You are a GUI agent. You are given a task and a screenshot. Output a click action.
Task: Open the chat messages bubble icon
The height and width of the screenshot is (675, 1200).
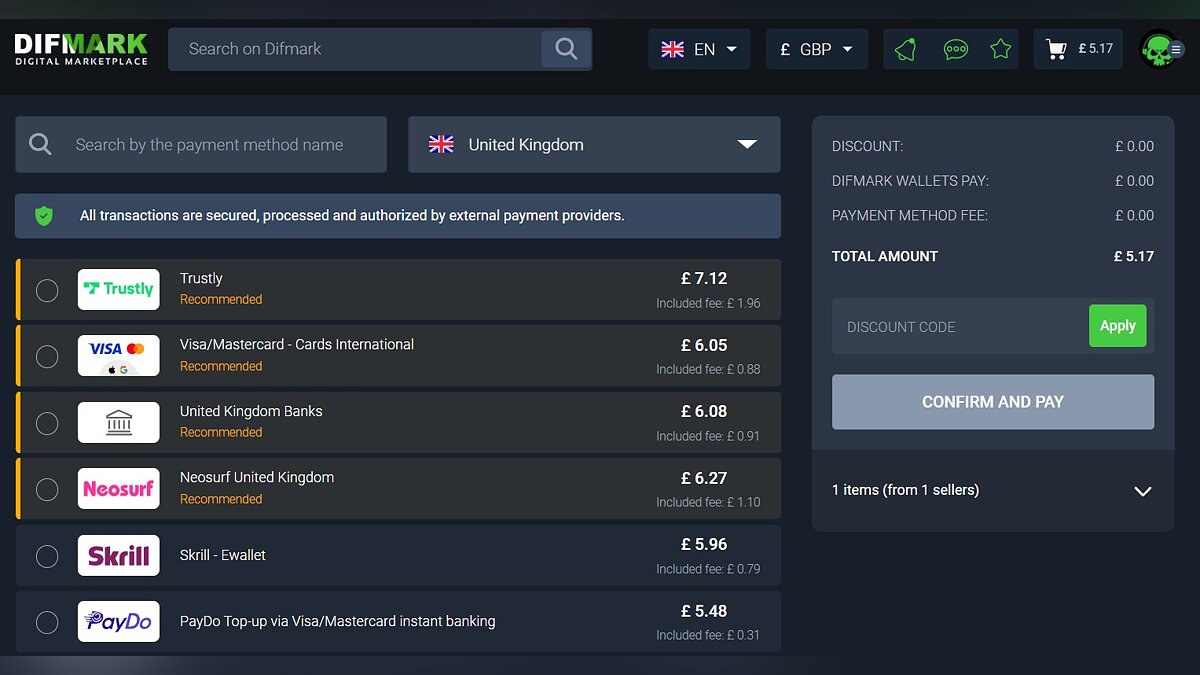pos(956,49)
